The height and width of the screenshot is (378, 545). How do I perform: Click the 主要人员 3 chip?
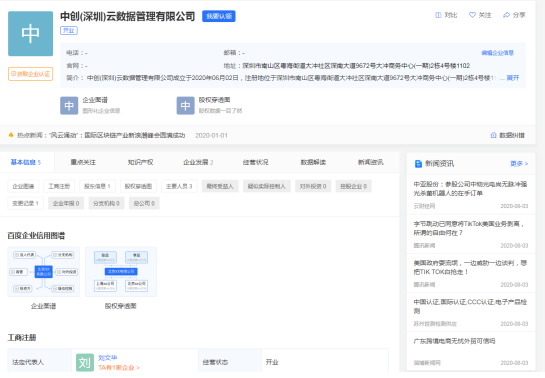[179, 186]
